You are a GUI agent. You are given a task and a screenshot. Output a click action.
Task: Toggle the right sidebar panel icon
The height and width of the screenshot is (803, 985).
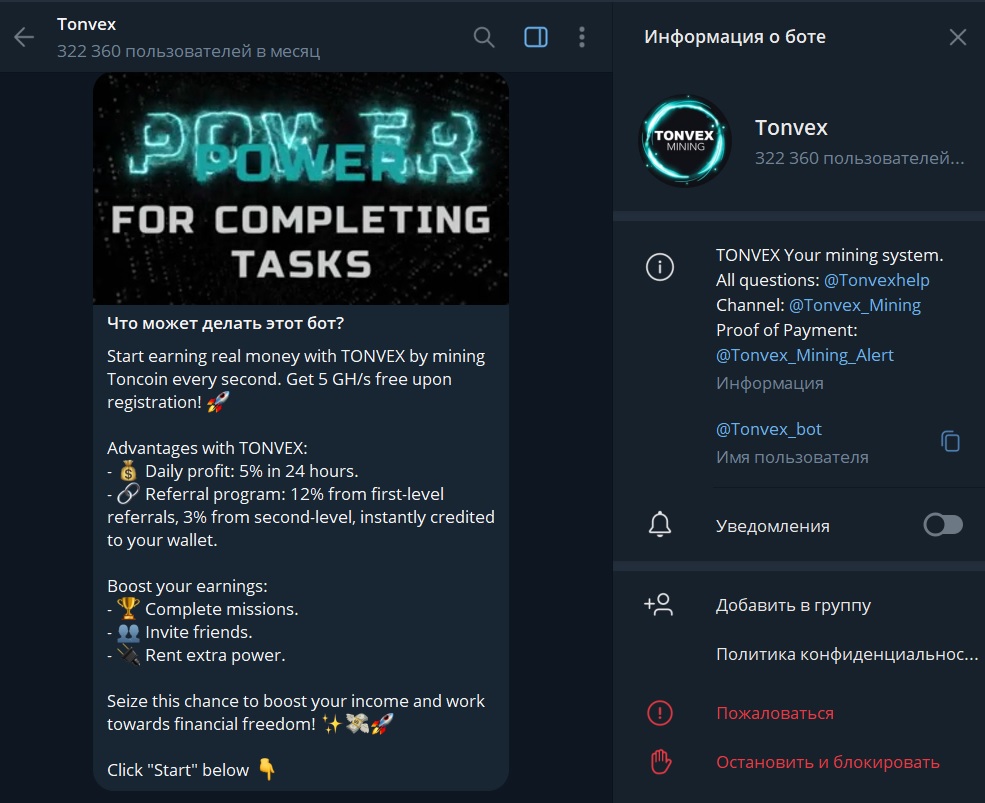(536, 37)
